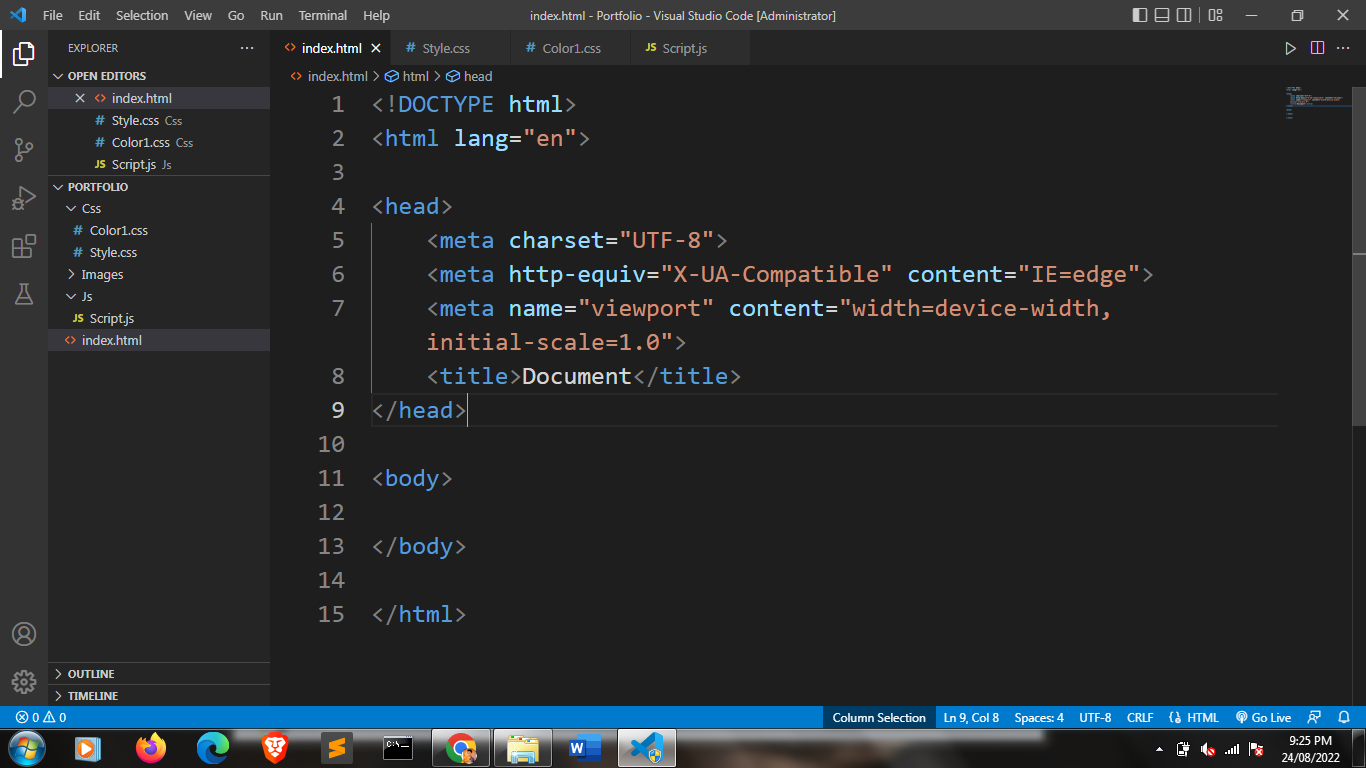Viewport: 1366px width, 768px height.
Task: Change language mode via HTML status item
Action: coord(1203,717)
